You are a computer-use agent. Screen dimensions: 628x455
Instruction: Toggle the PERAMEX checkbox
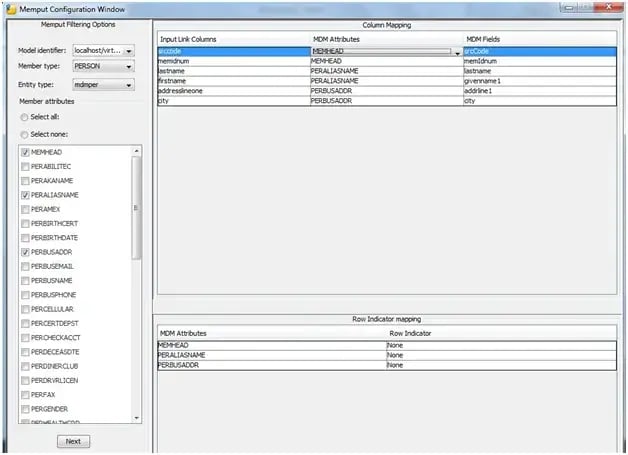click(x=25, y=209)
